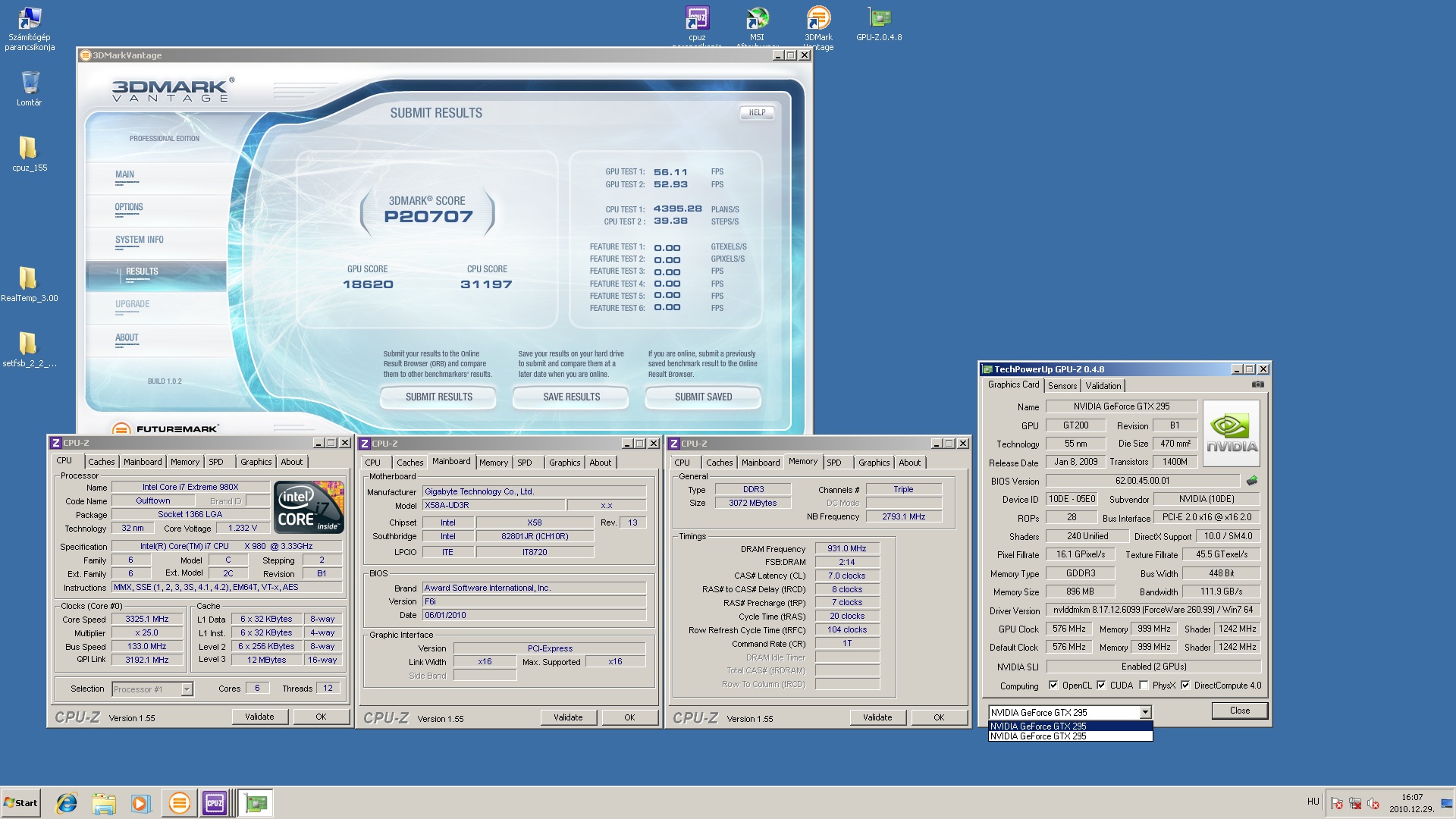Viewport: 1456px width, 819px height.
Task: Toggle the OpenCL checkbox
Action: [x=1053, y=686]
